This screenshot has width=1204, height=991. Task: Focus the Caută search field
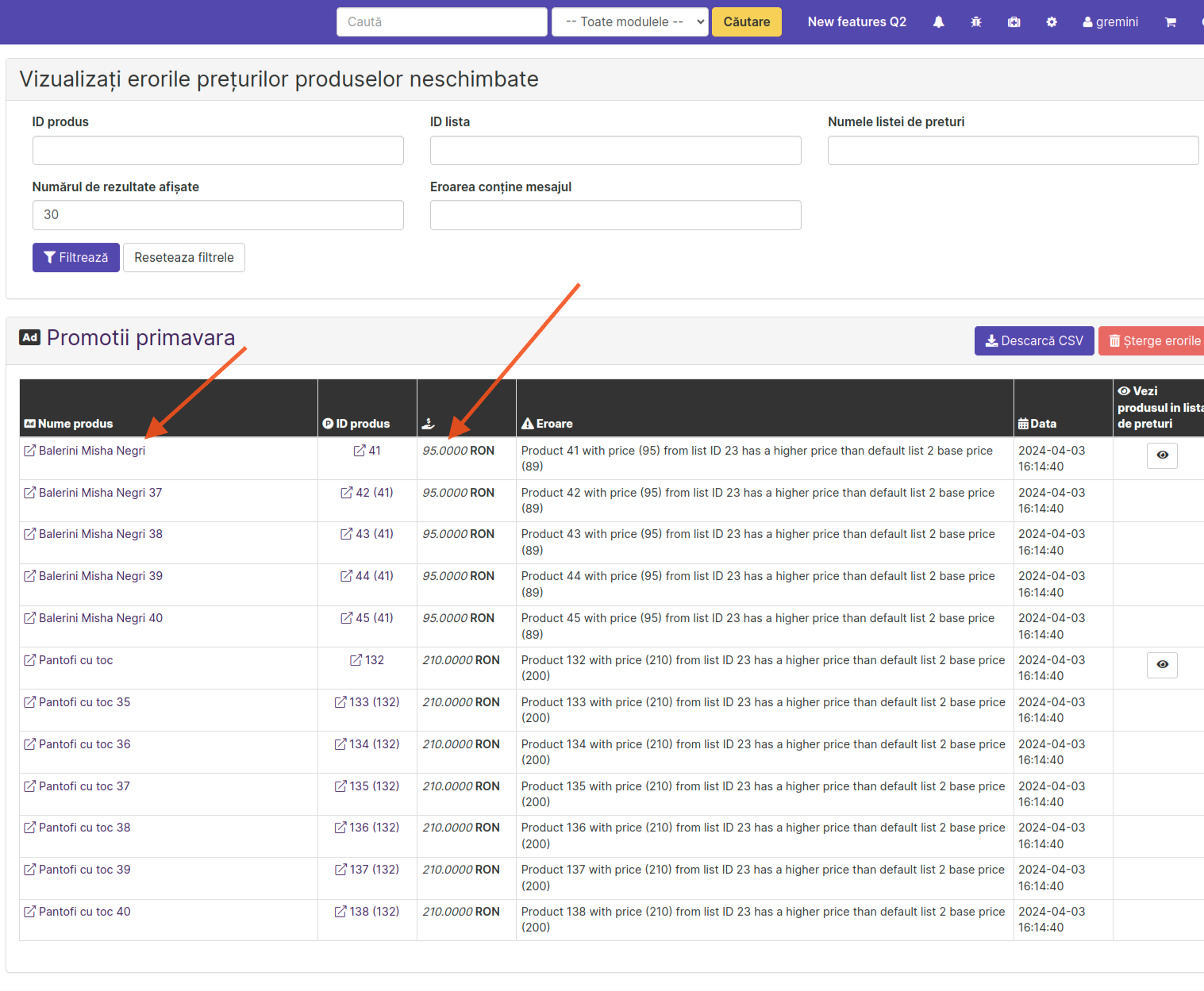(442, 22)
